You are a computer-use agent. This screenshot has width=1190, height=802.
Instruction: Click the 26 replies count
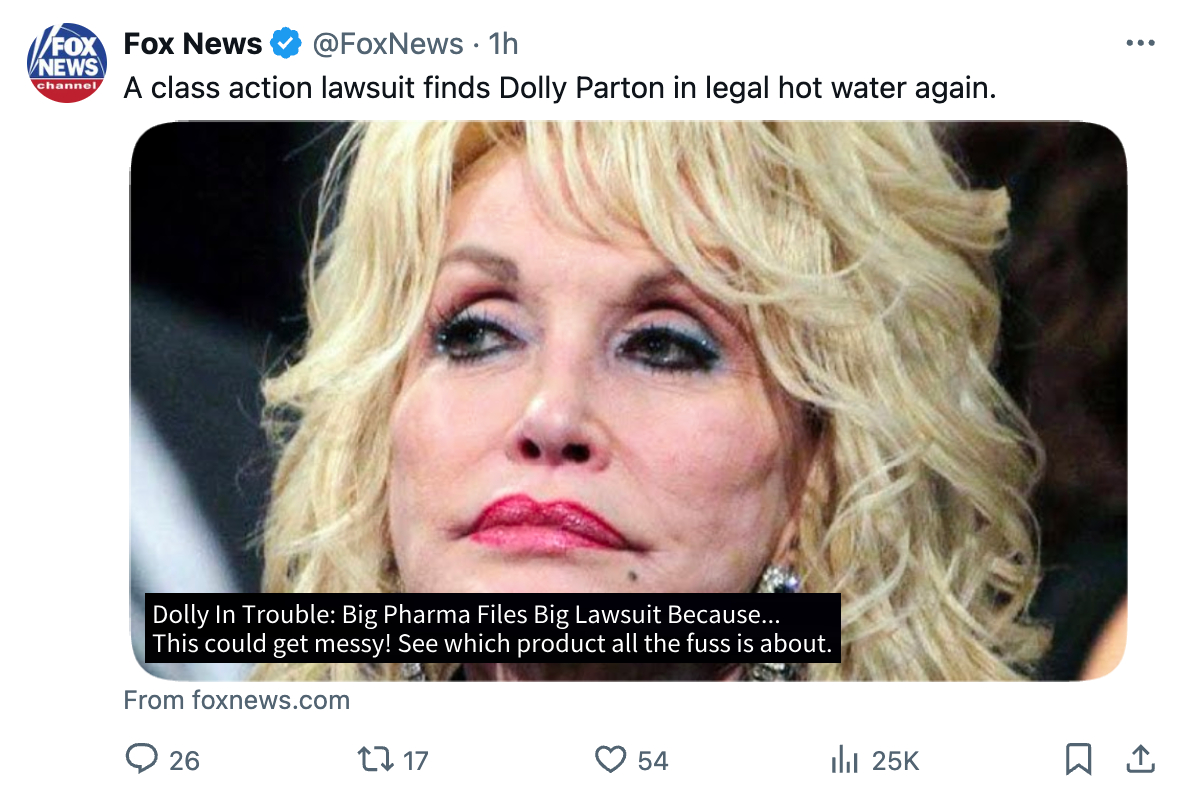[184, 761]
